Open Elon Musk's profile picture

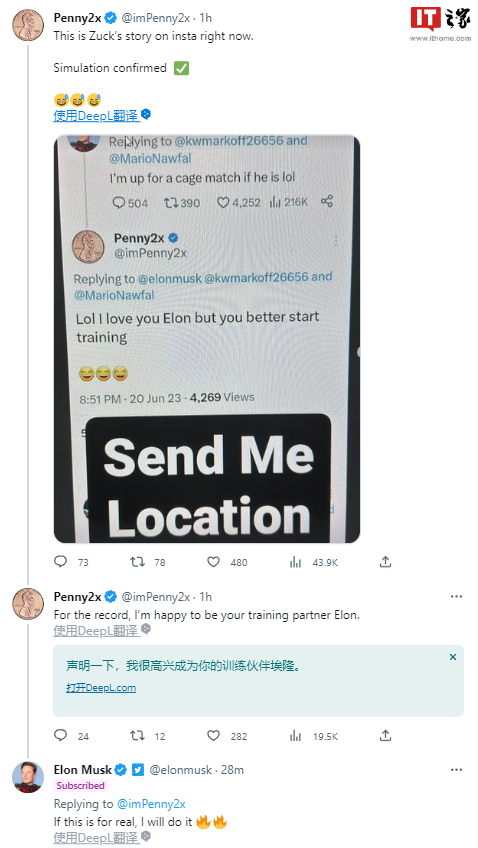[x=28, y=777]
